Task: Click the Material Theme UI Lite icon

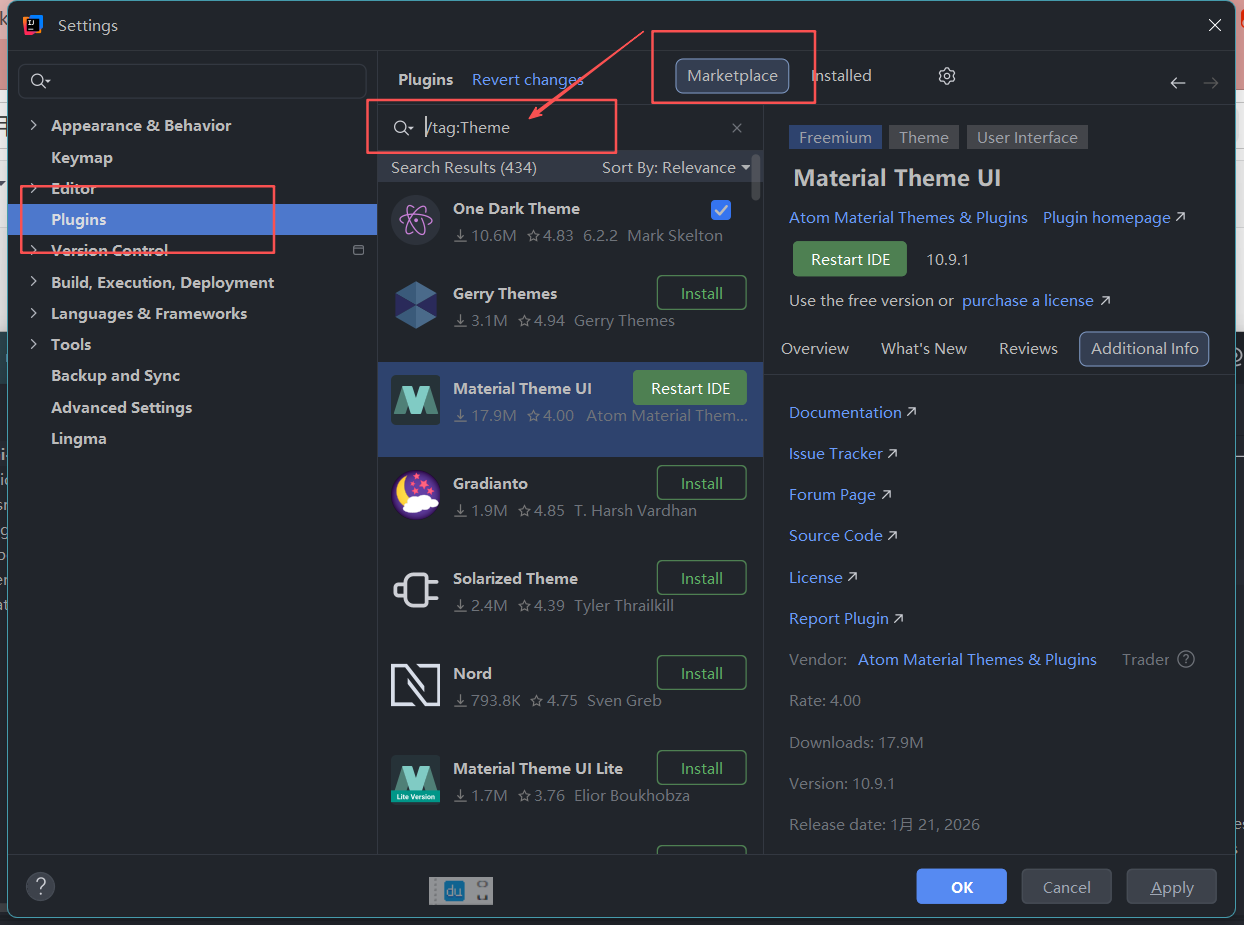Action: pyautogui.click(x=415, y=780)
